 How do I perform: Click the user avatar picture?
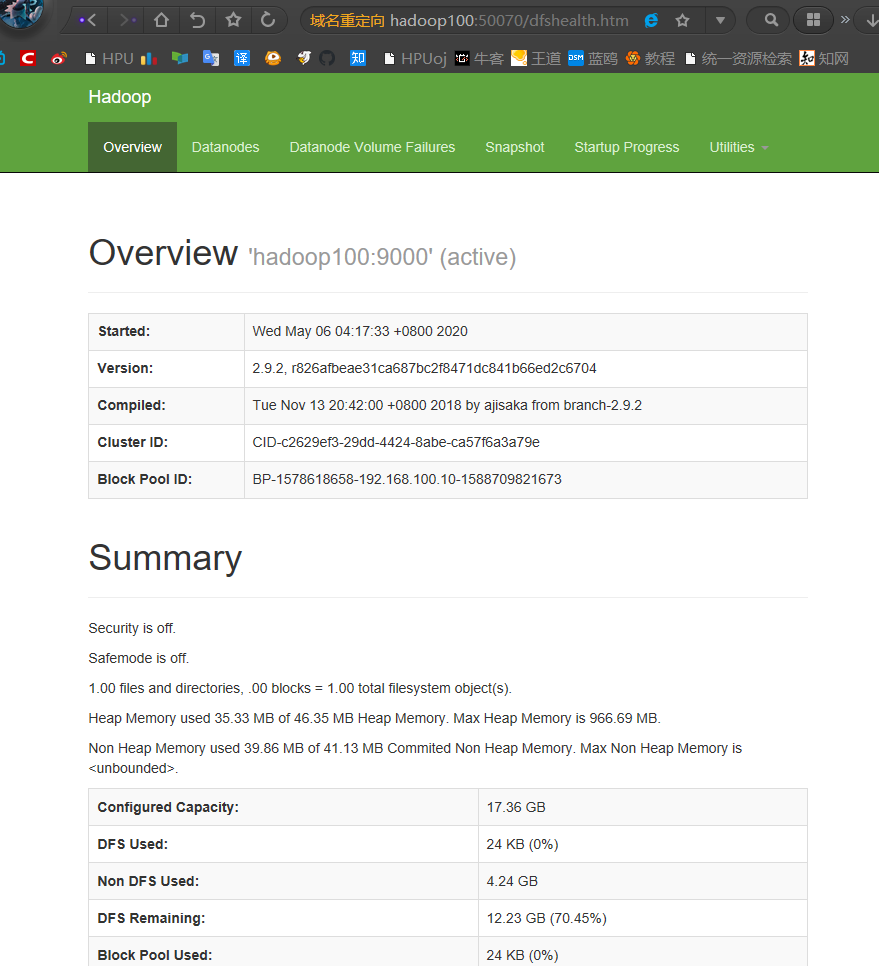(22, 12)
